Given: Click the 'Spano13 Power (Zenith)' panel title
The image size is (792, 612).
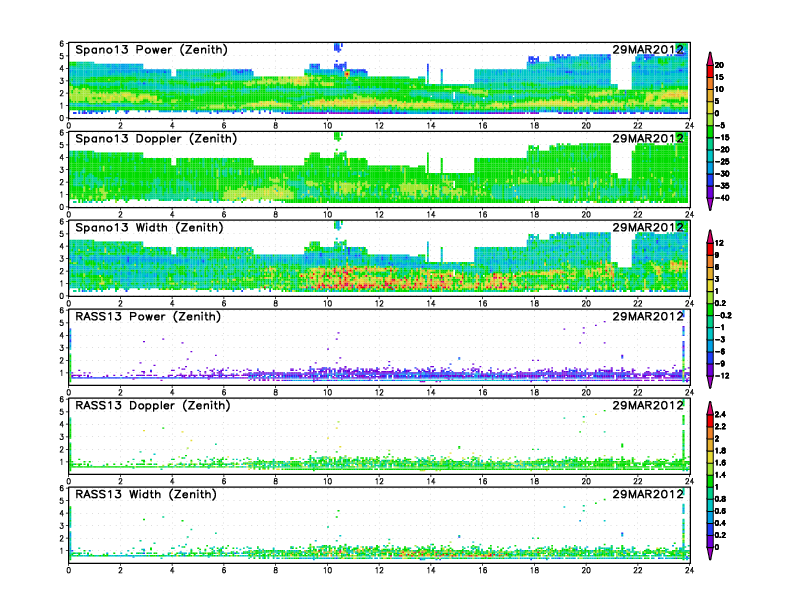Looking at the screenshot, I should [x=152, y=50].
